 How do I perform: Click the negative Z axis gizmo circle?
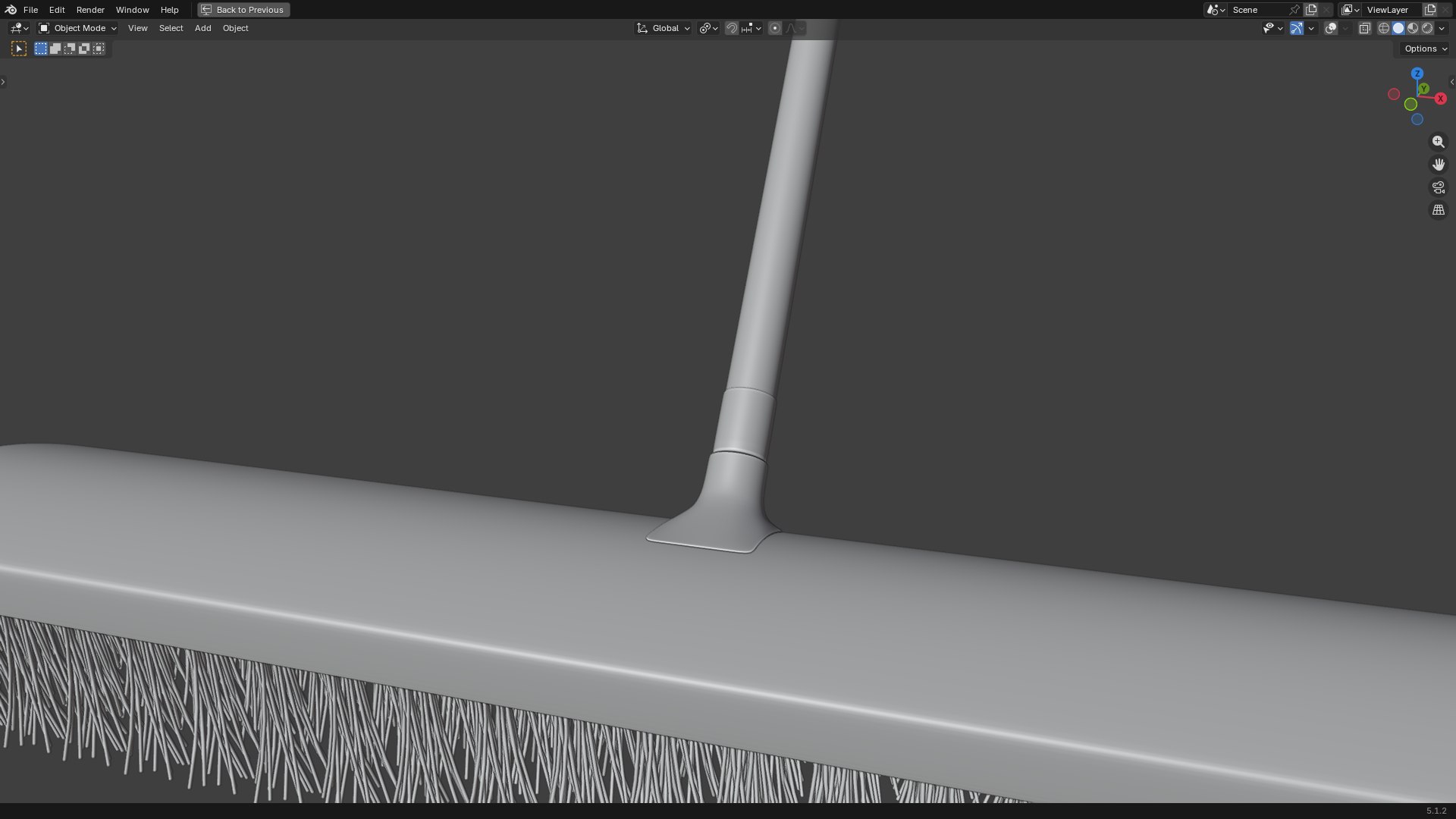(x=1417, y=119)
